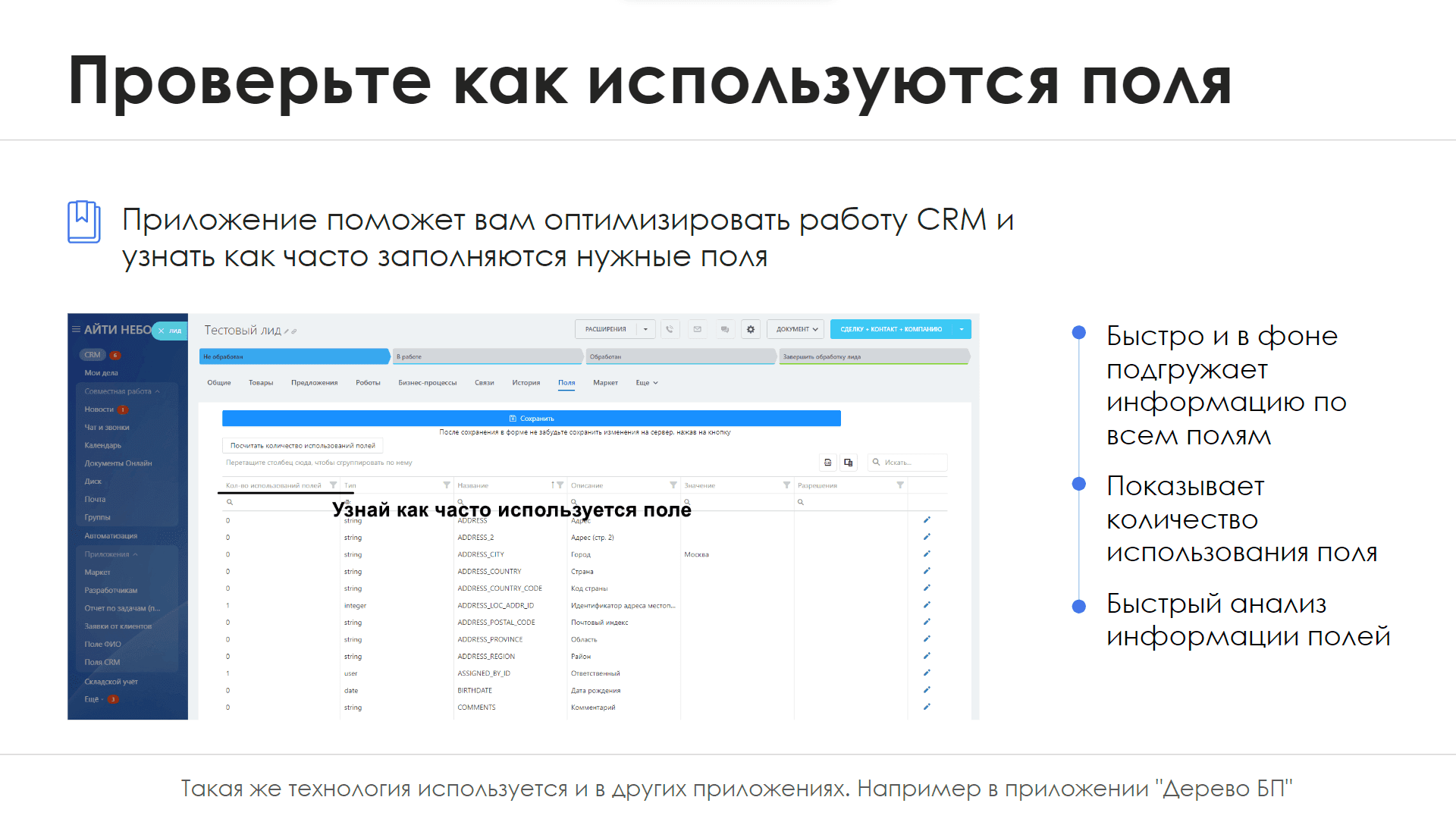Open the column chooser icon beside search
Viewport: 1456px width, 819px height.
(849, 463)
